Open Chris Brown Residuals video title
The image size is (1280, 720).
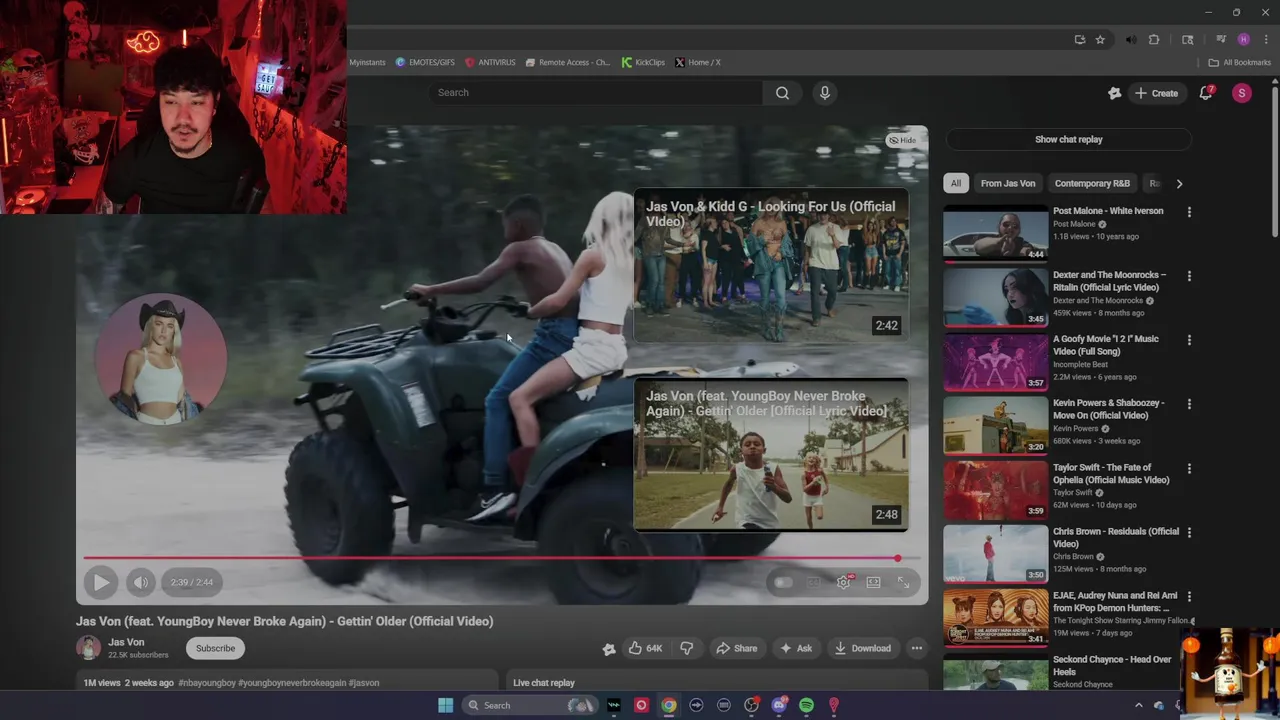tap(1115, 538)
